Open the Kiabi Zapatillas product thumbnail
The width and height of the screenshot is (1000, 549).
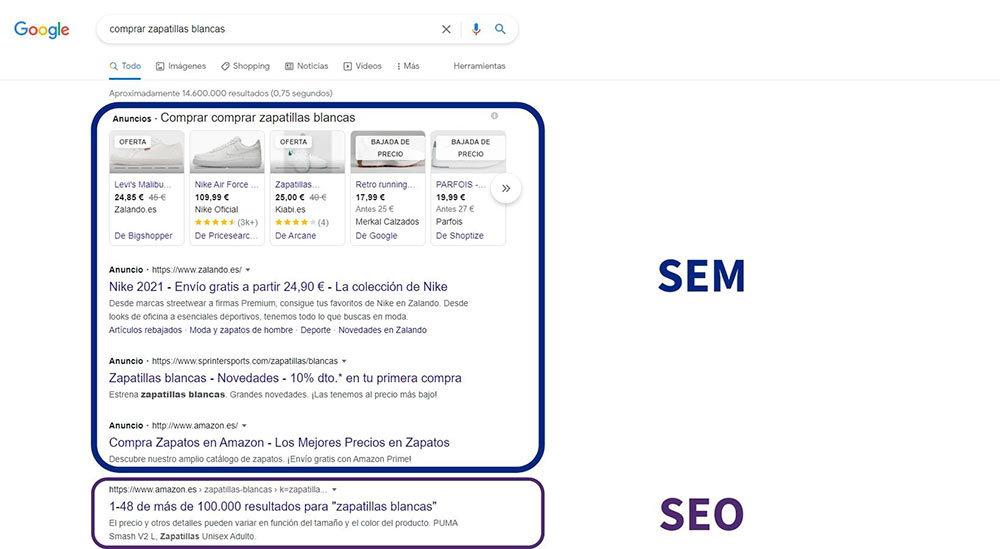pyautogui.click(x=307, y=152)
